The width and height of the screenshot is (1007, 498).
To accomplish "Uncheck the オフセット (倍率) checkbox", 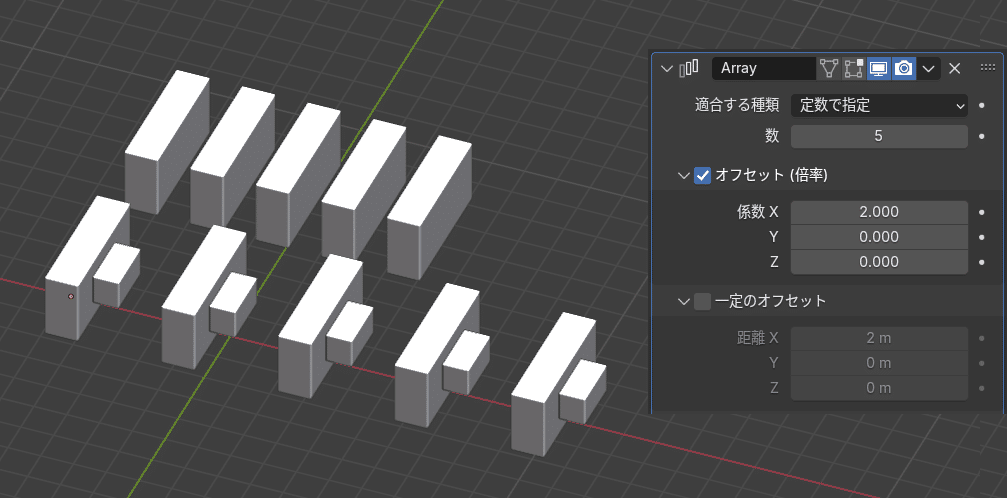I will coord(703,175).
